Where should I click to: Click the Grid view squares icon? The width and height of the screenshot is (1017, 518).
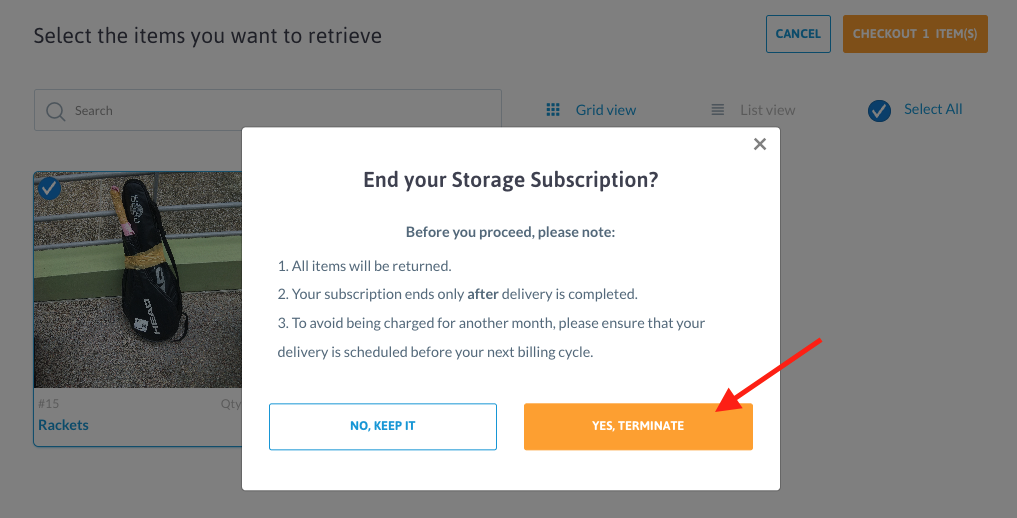click(553, 110)
